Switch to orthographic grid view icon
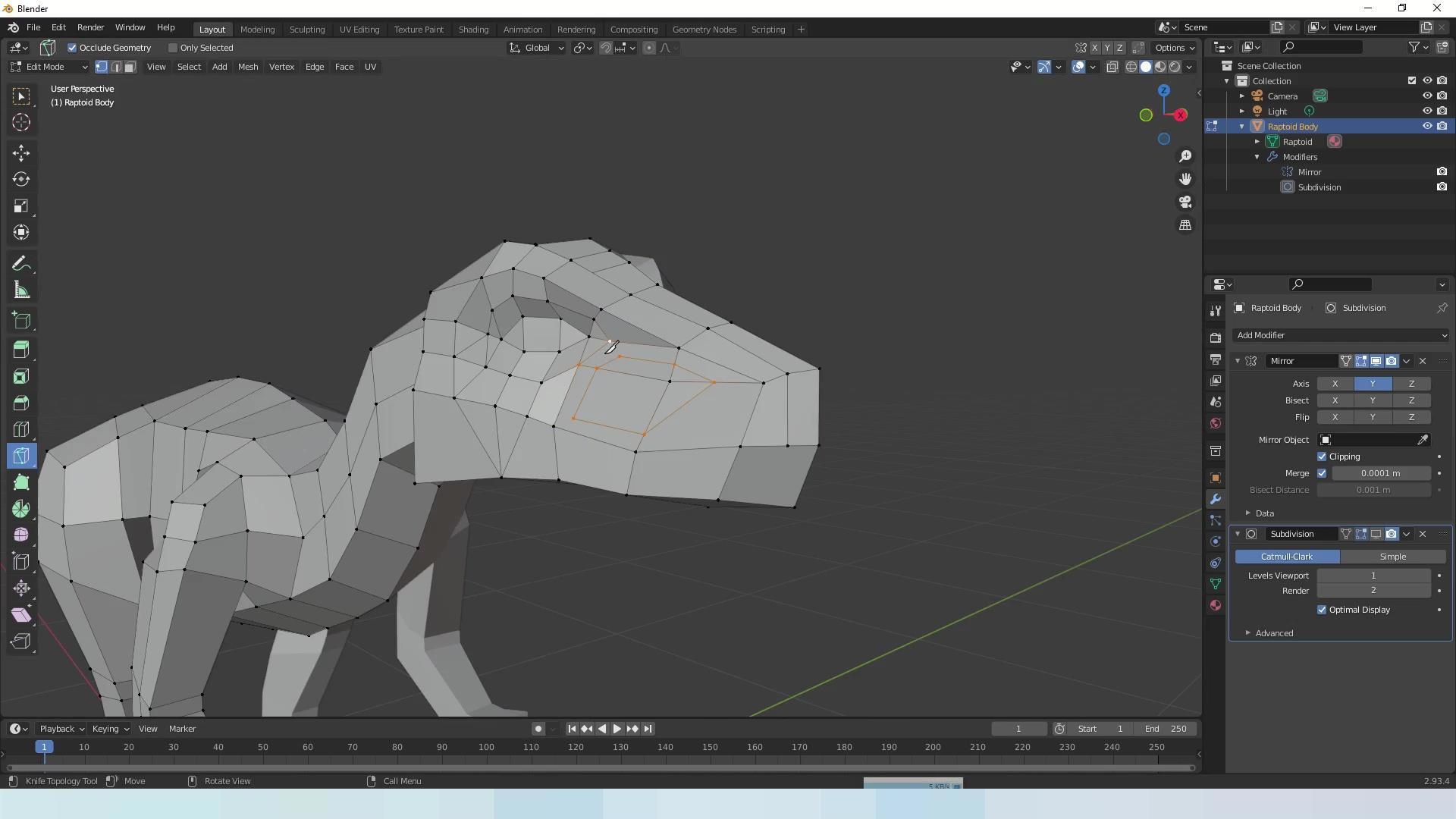 point(1185,225)
